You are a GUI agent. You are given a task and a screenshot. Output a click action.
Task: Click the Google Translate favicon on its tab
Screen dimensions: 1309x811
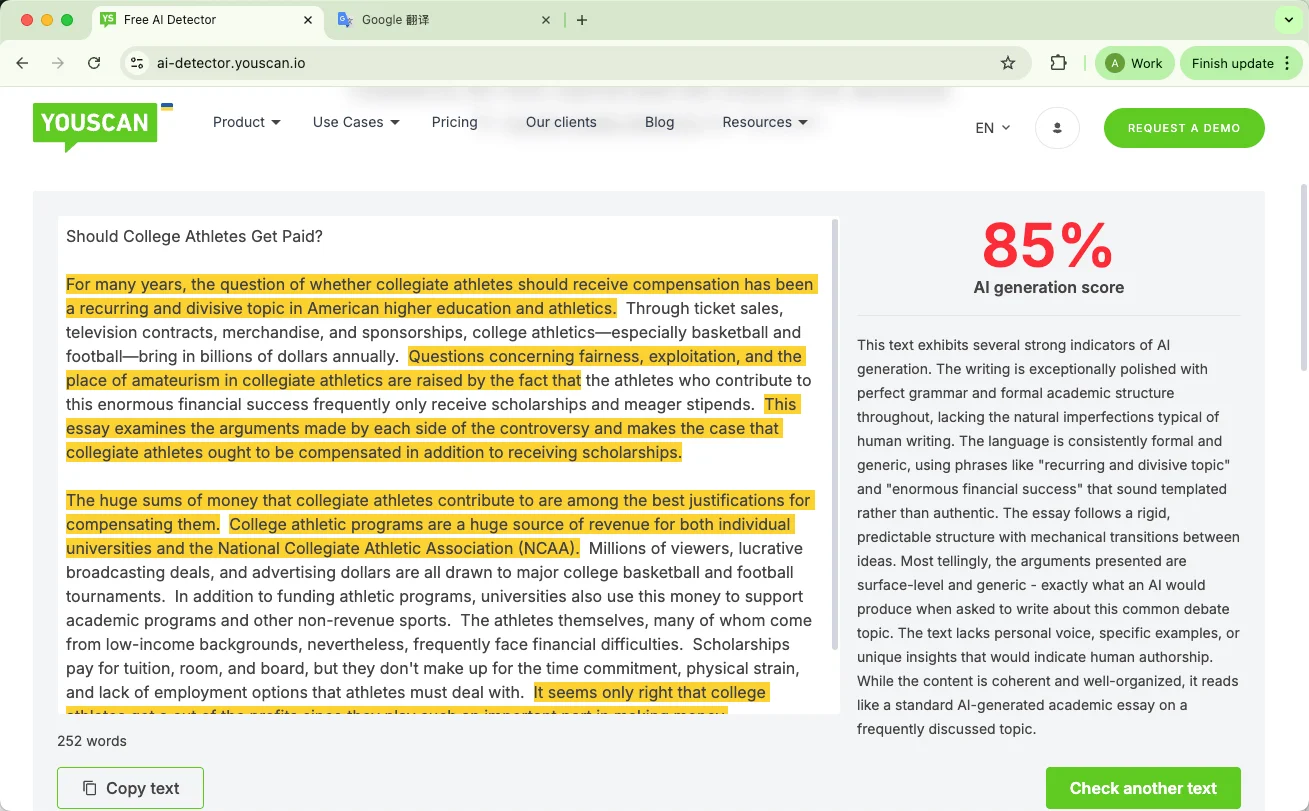coord(344,19)
